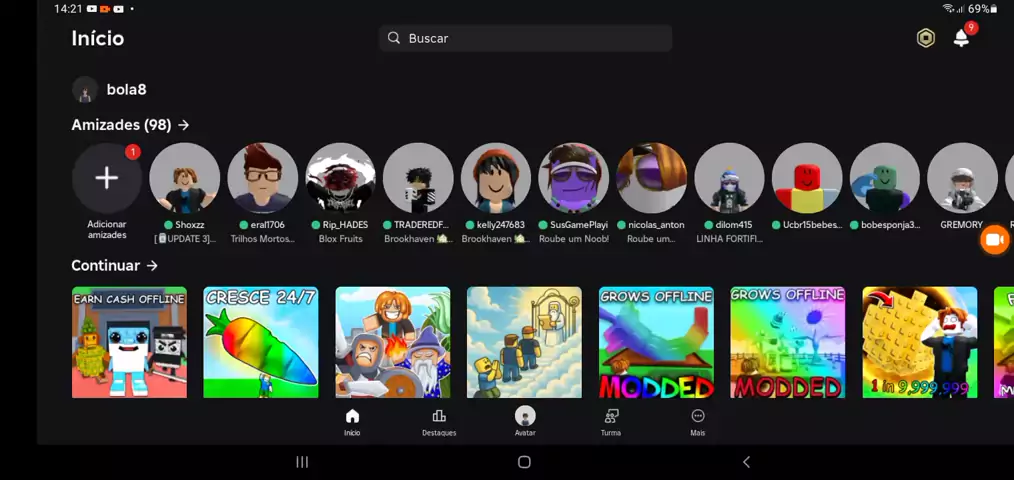
Task: Tap the Adicionar amizades plus button
Action: click(107, 178)
